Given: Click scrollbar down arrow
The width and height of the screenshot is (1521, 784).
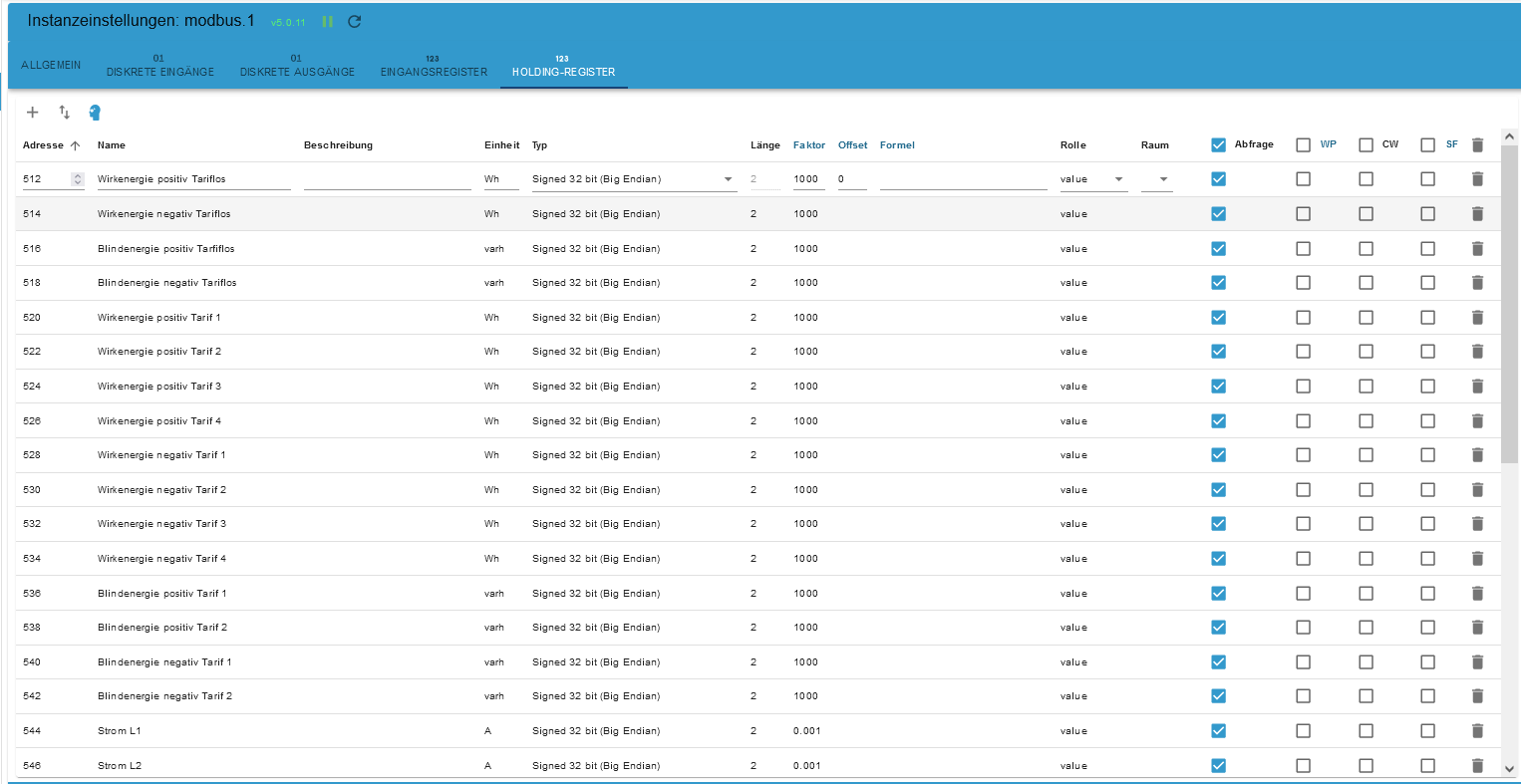Looking at the screenshot, I should pos(1508,769).
